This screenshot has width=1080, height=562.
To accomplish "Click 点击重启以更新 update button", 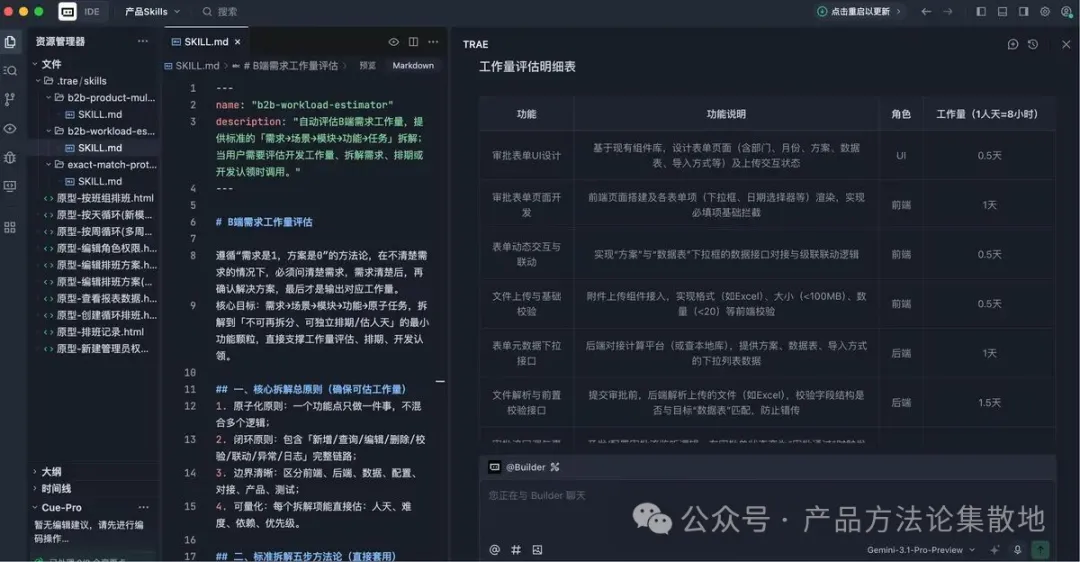I will point(859,12).
